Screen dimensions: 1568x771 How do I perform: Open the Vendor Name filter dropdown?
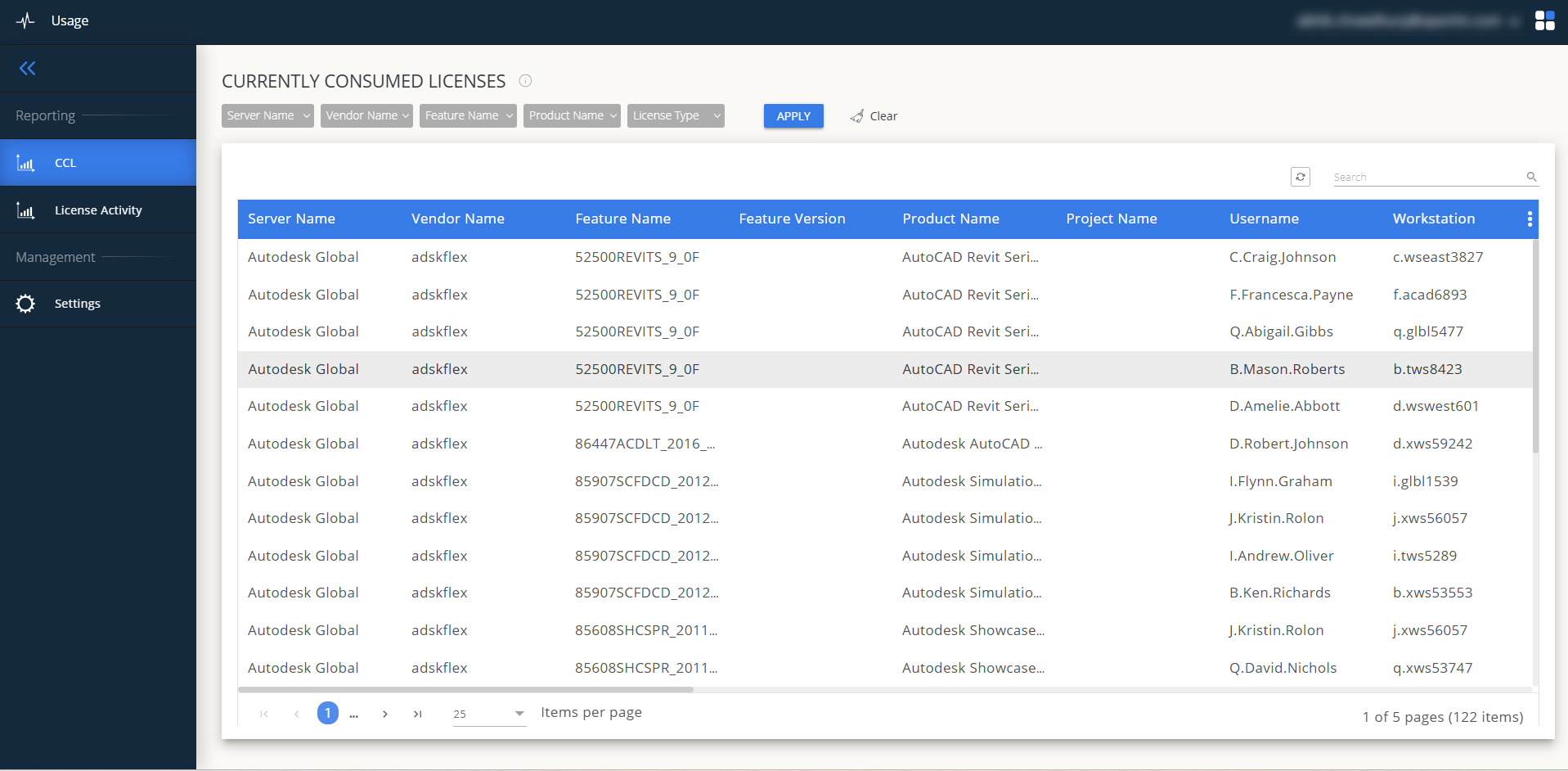[x=366, y=116]
